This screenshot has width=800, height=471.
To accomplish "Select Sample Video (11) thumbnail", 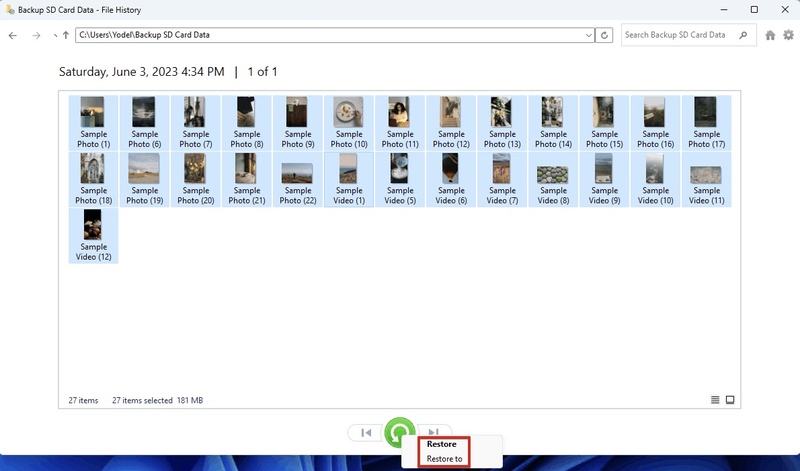I will [707, 179].
